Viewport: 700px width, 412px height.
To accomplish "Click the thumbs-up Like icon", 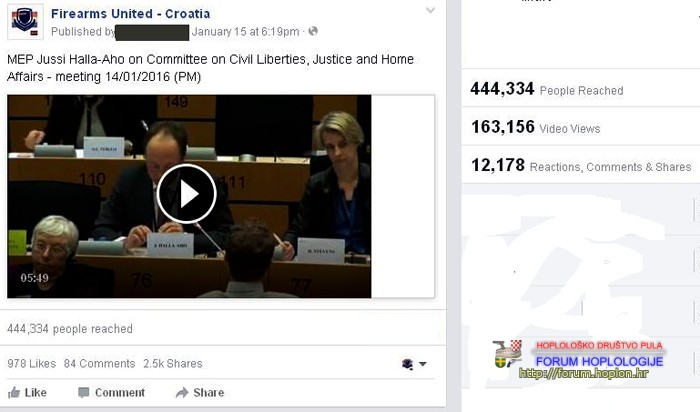I will (x=14, y=392).
